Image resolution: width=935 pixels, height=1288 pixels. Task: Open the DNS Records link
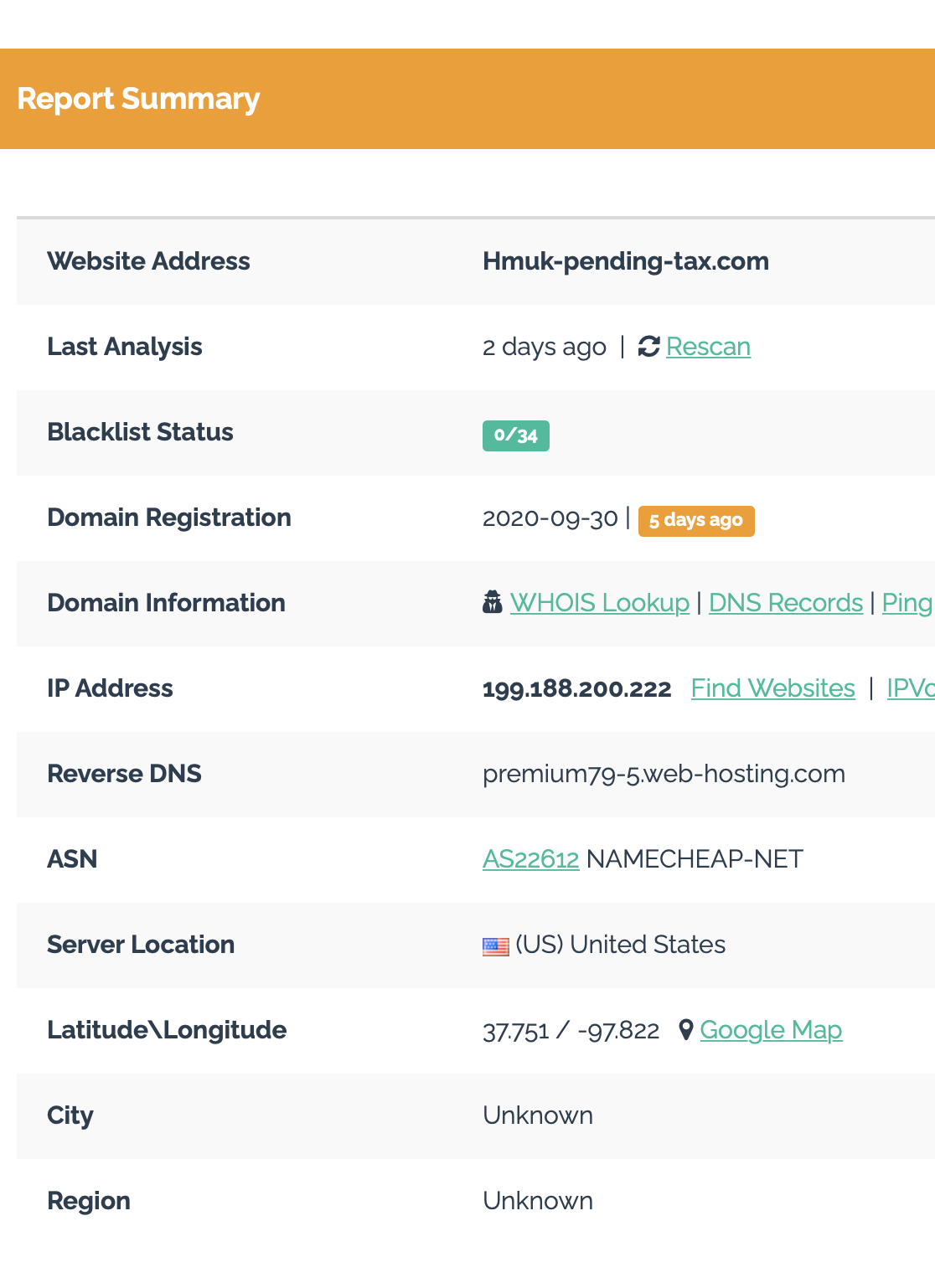785,603
